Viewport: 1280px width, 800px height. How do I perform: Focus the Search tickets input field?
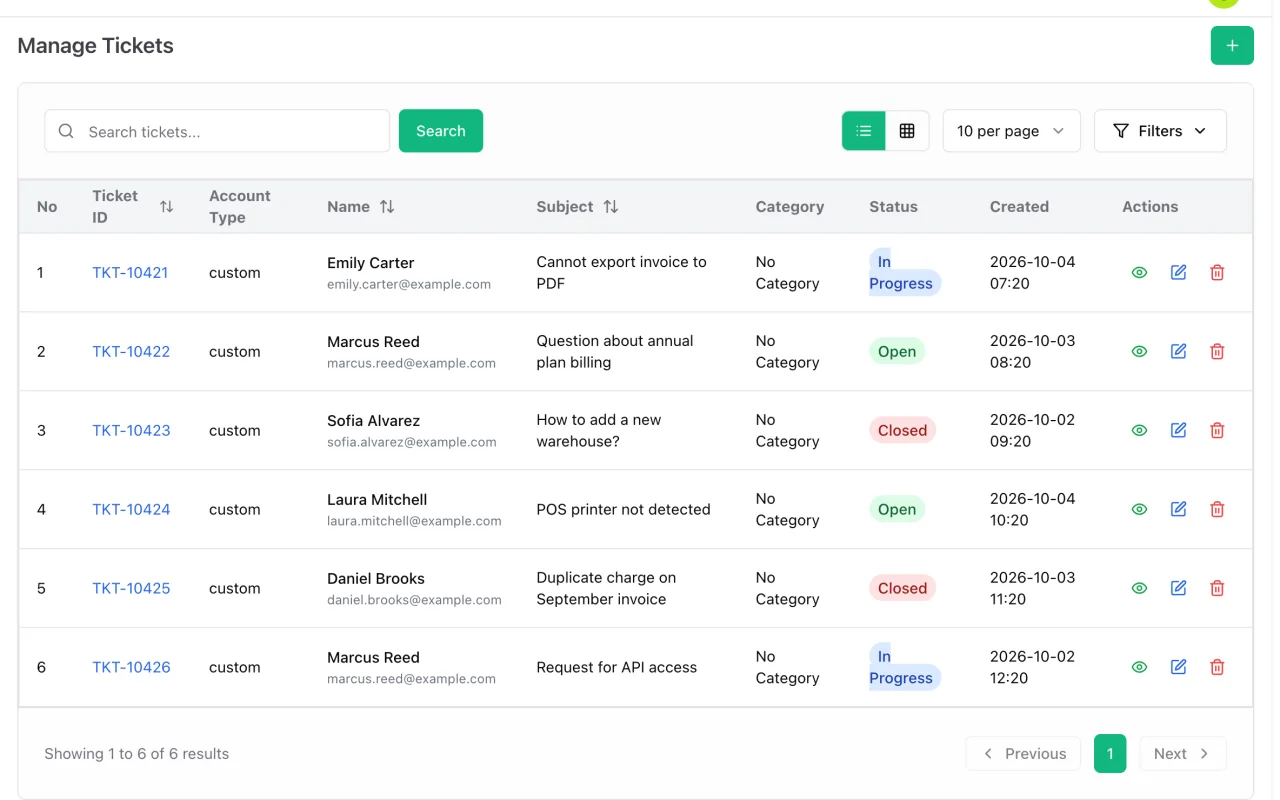(x=217, y=131)
